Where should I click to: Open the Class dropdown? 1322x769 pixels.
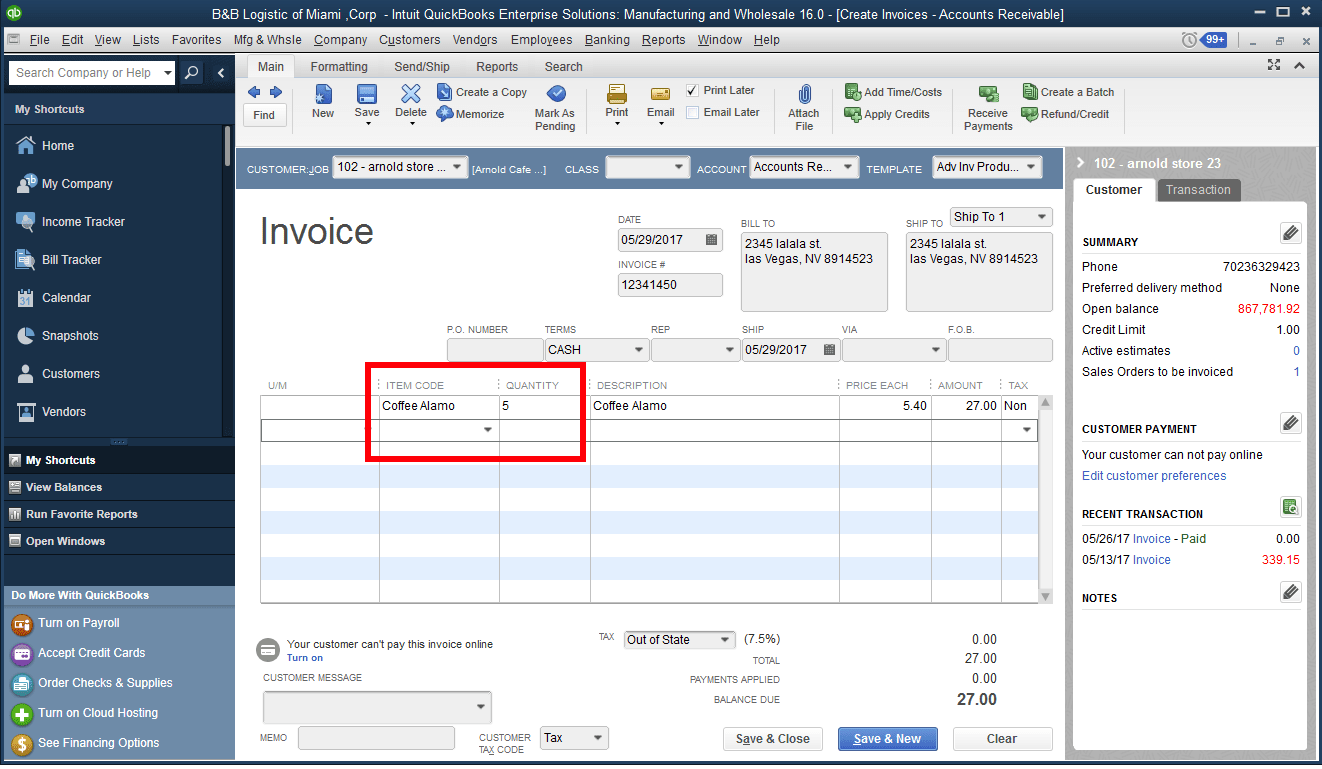point(679,167)
